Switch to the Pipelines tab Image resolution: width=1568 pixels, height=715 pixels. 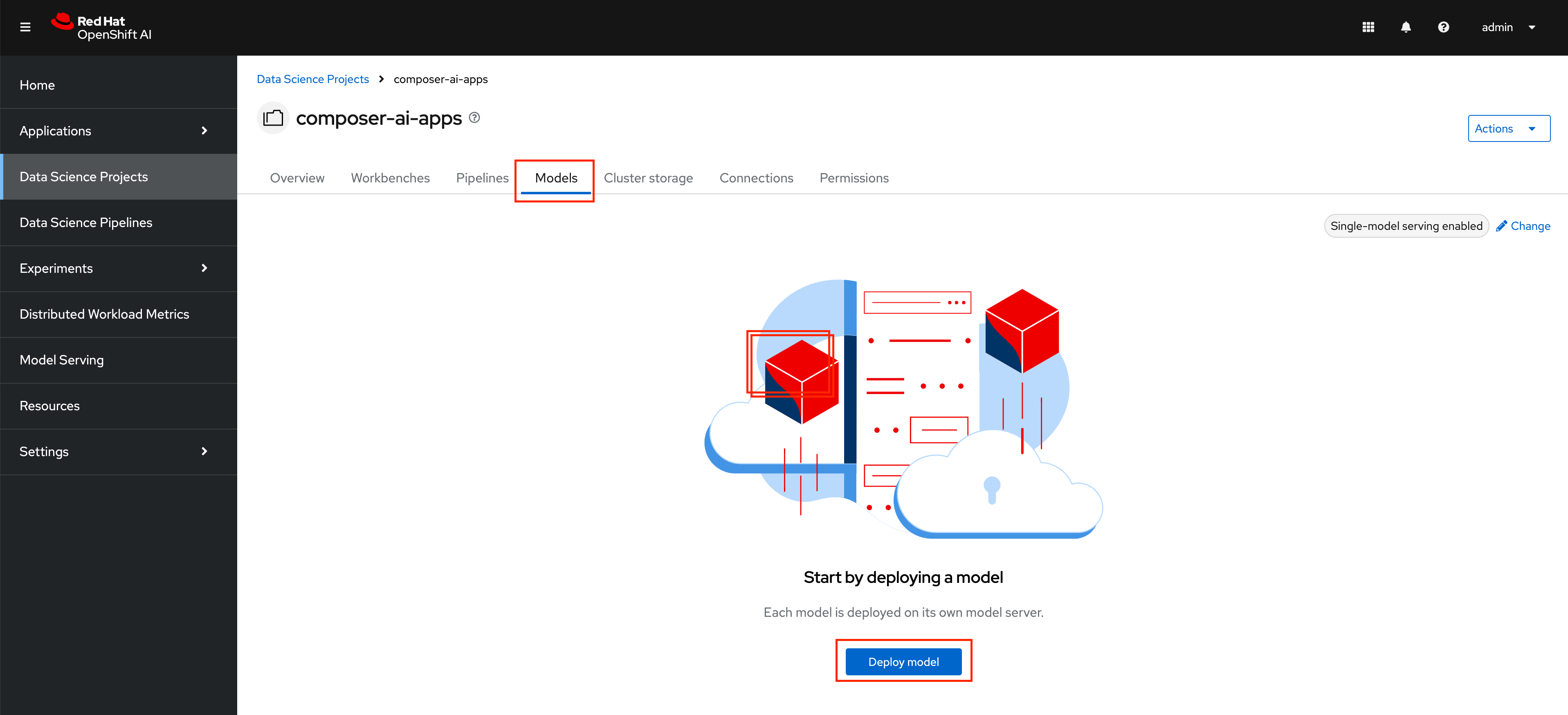pos(482,178)
